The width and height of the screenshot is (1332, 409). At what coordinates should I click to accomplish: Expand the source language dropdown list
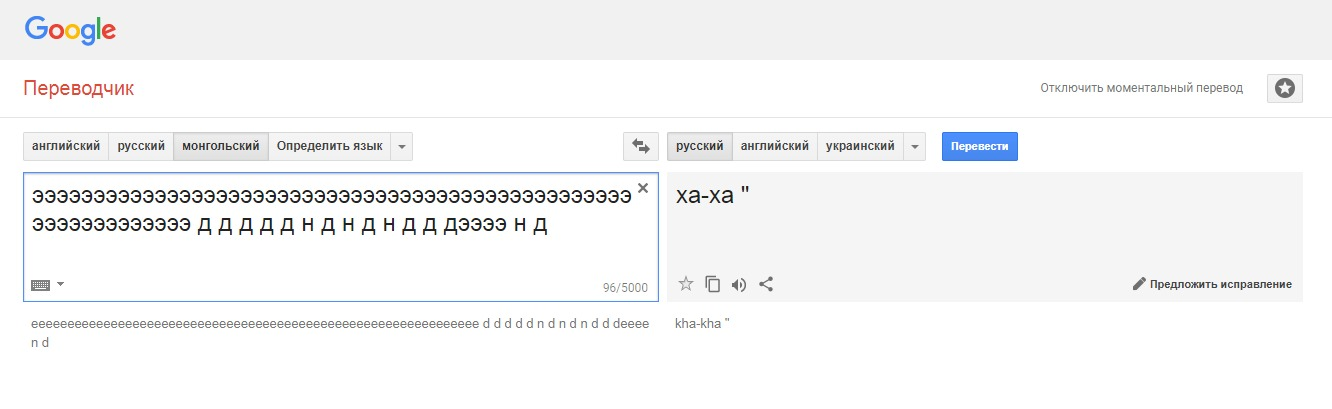(x=401, y=146)
